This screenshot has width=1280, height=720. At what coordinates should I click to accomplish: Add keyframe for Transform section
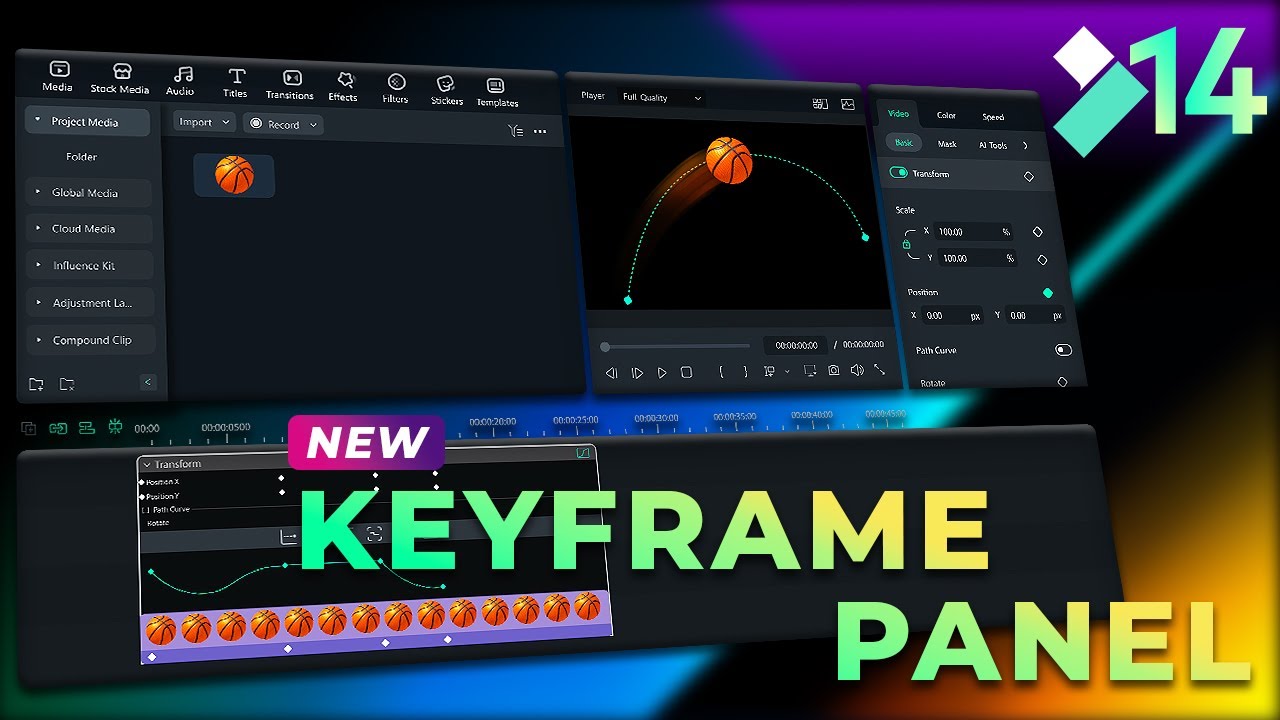1029,176
